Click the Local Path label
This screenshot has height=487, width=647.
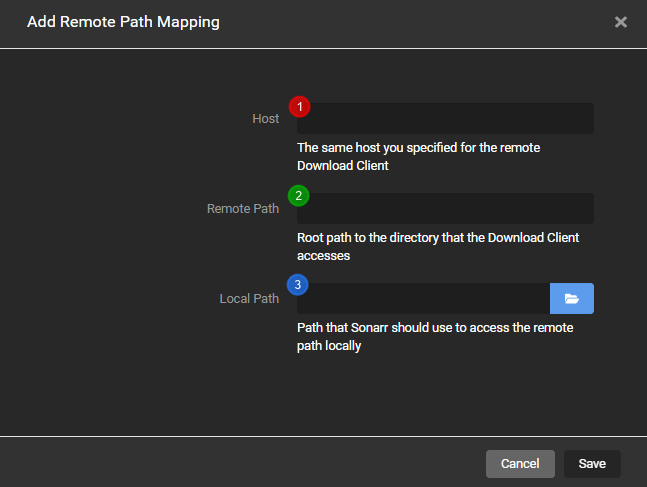pyautogui.click(x=249, y=299)
